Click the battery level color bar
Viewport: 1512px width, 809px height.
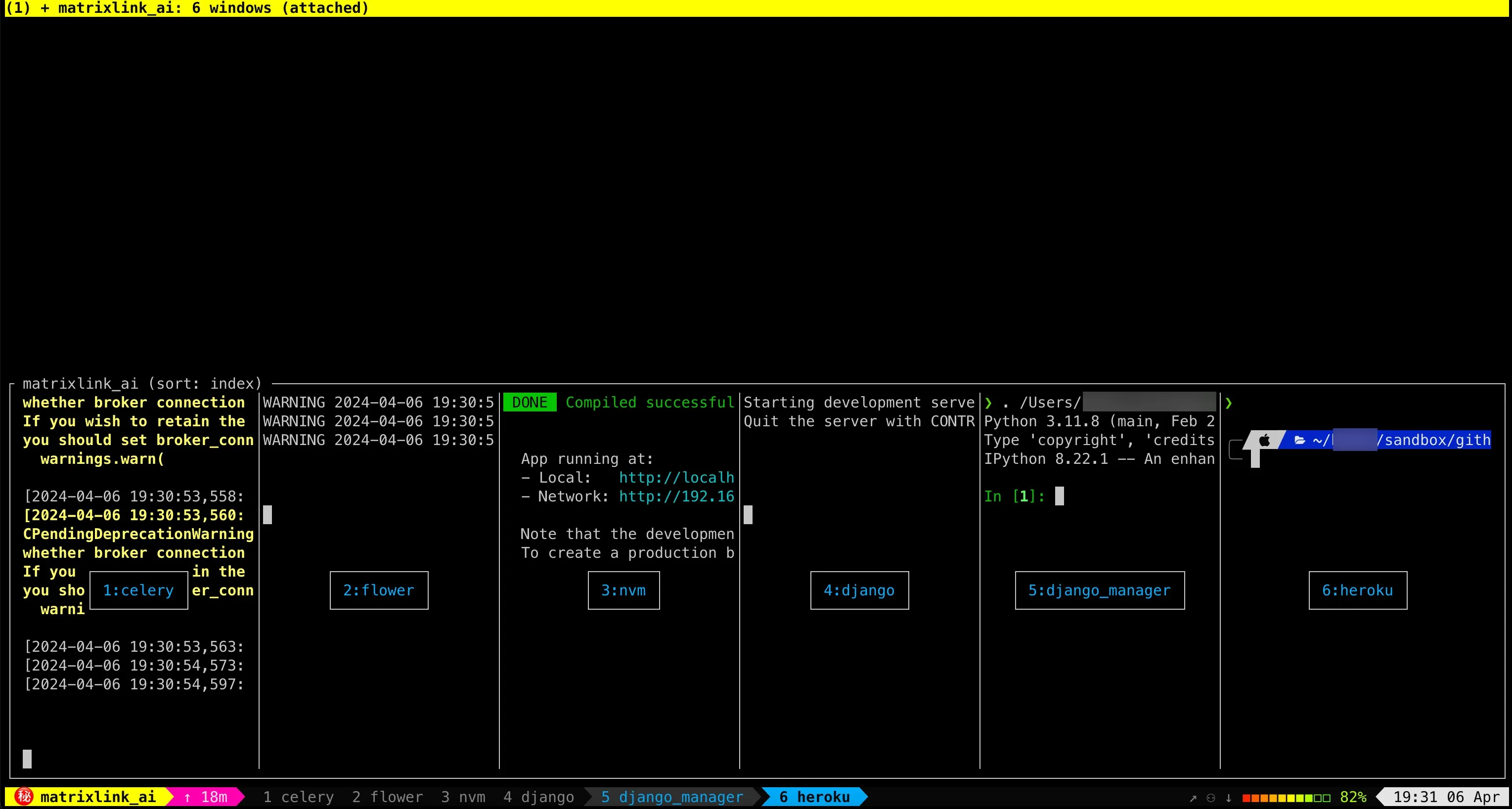[x=1286, y=798]
